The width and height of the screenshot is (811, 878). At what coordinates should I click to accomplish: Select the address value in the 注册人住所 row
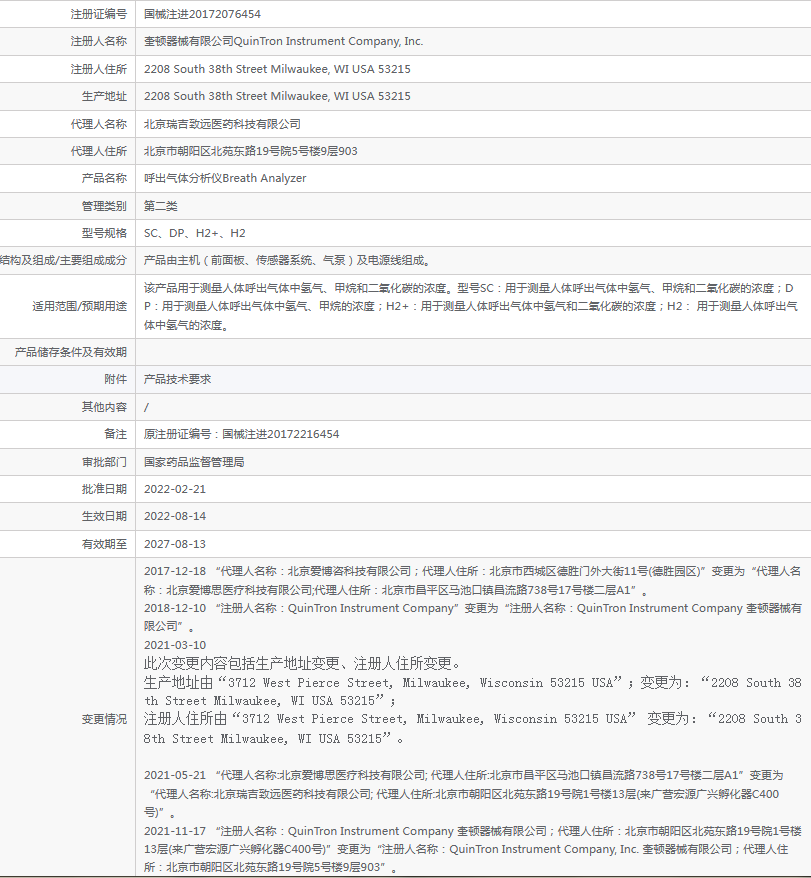point(277,69)
